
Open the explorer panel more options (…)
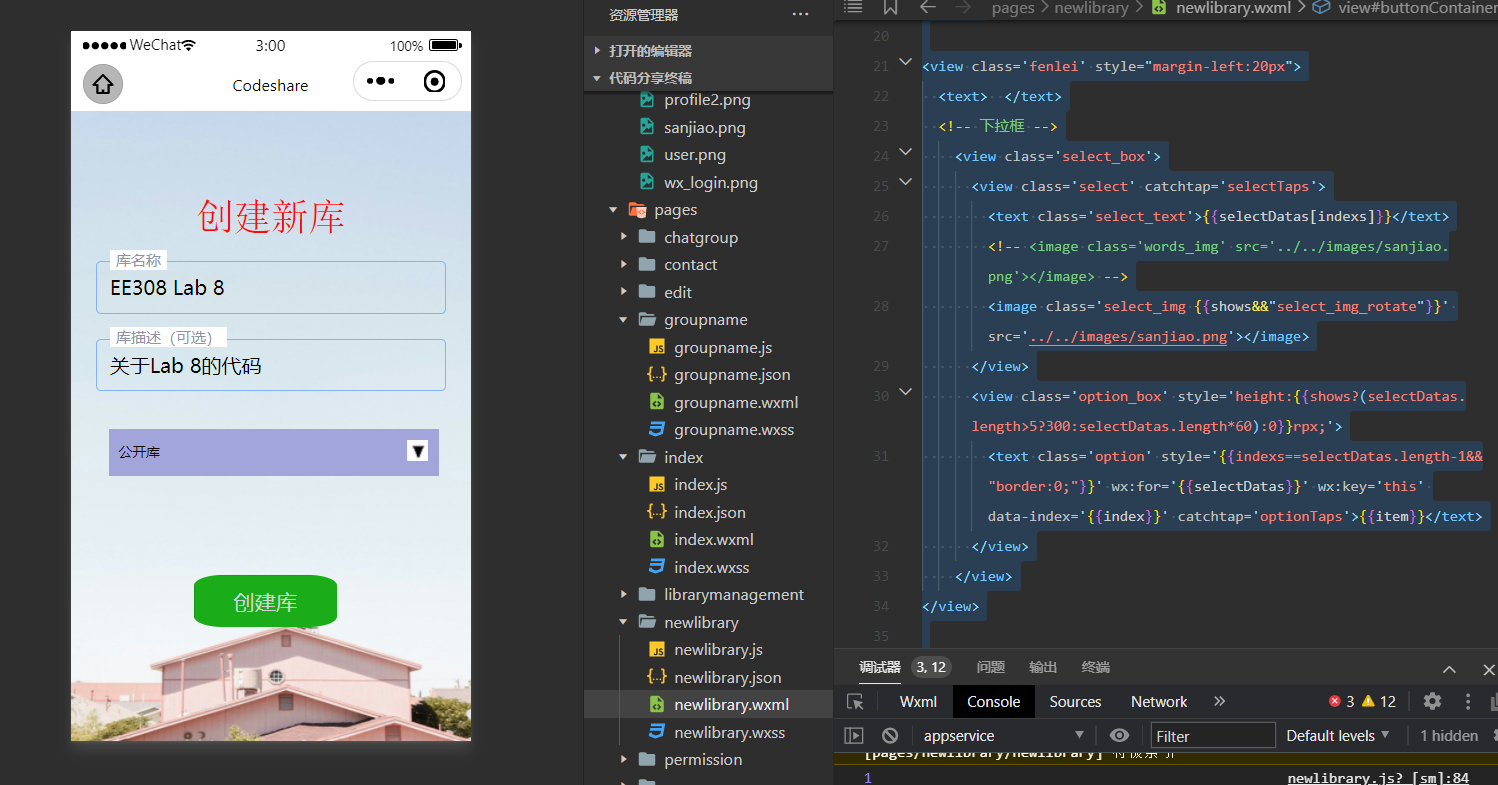tap(800, 15)
